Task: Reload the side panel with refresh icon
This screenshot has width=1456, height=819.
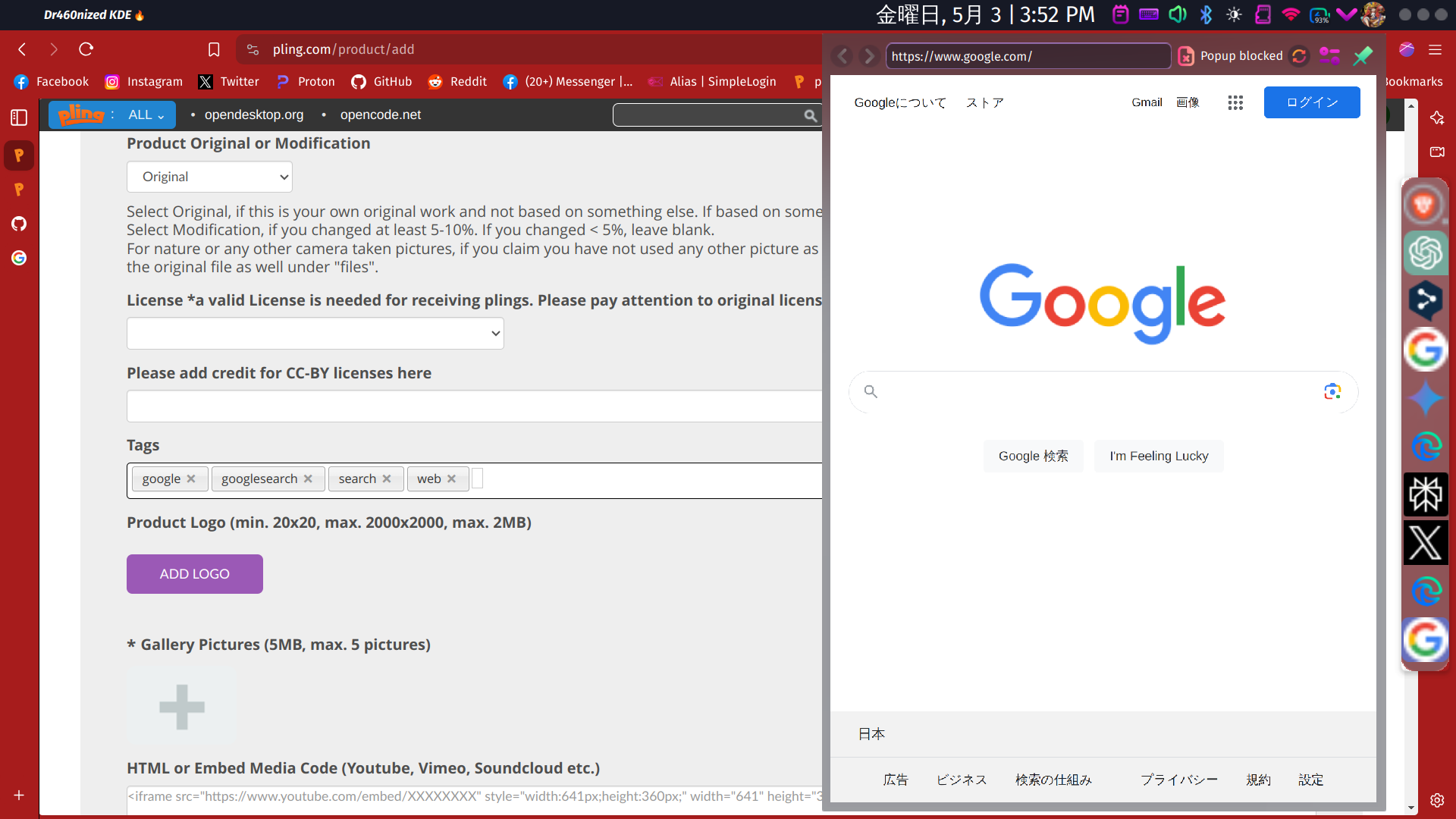Action: [x=1299, y=56]
